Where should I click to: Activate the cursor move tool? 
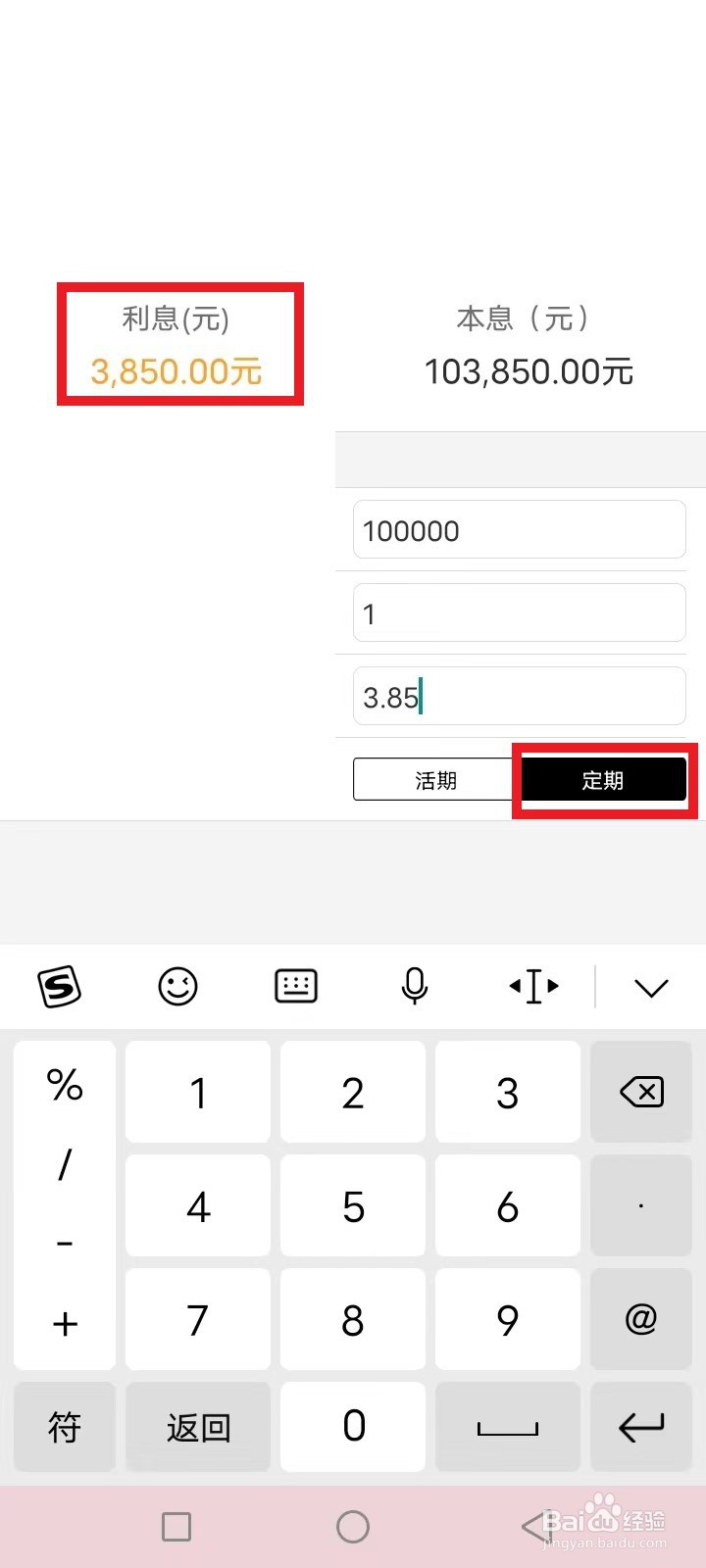[533, 986]
